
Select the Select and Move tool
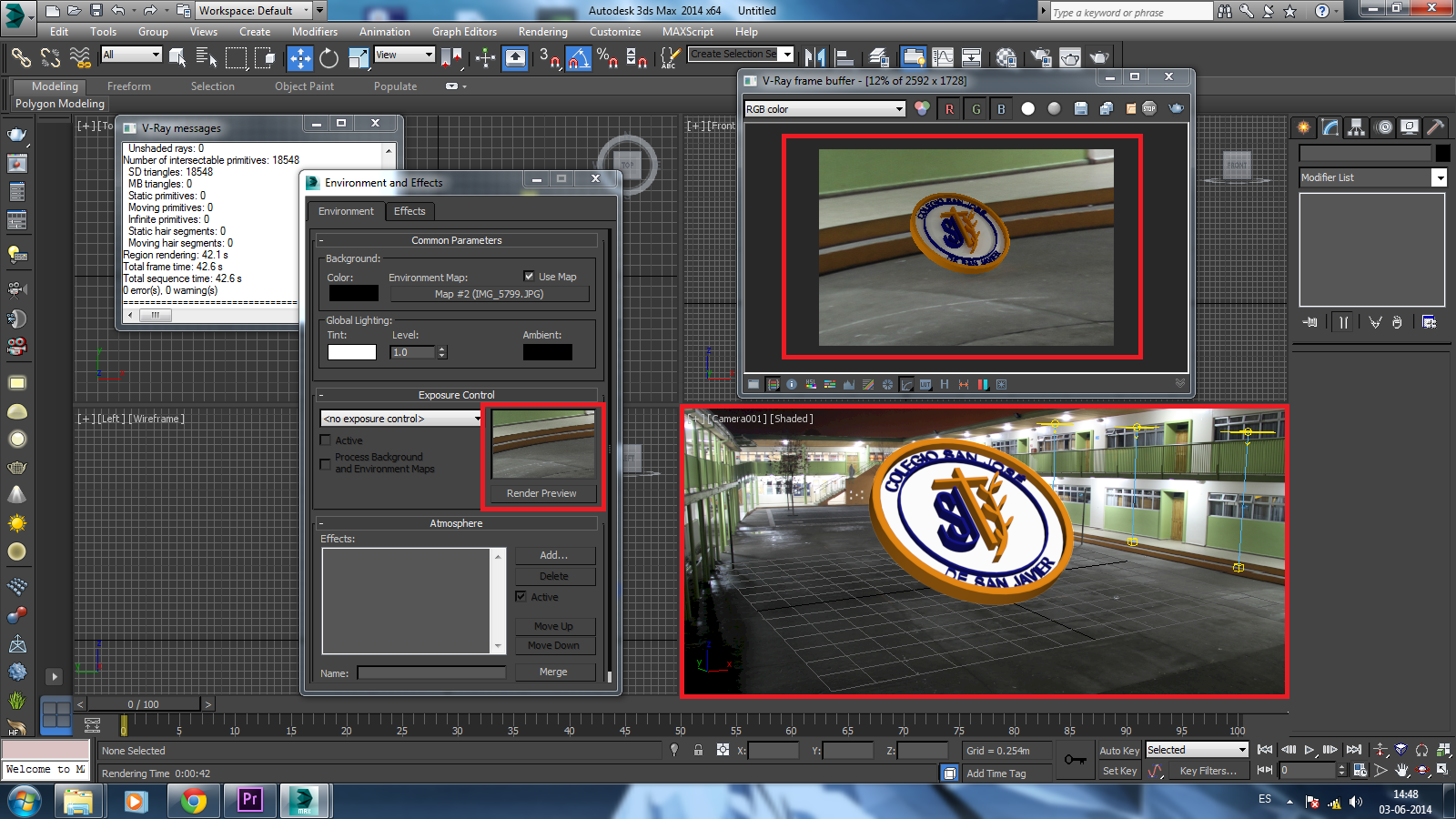[299, 58]
